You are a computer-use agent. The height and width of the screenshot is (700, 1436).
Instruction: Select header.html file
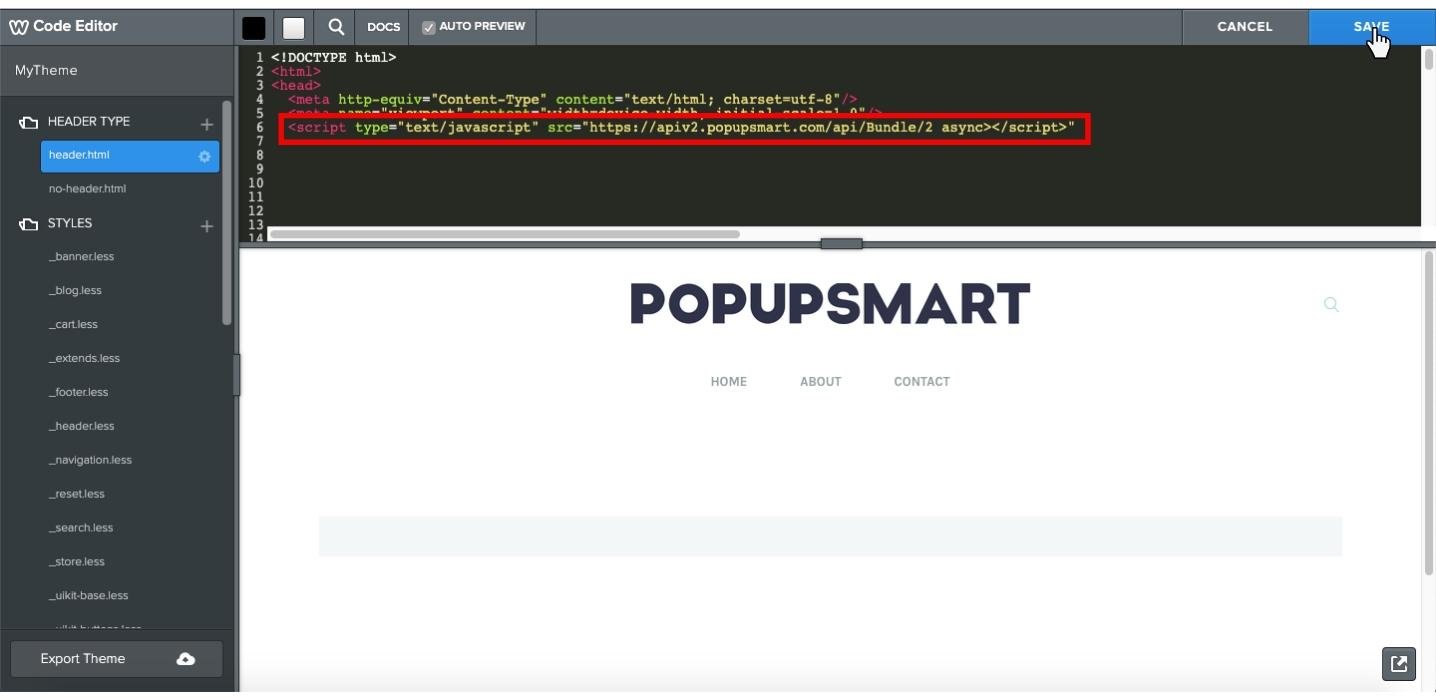click(130, 156)
